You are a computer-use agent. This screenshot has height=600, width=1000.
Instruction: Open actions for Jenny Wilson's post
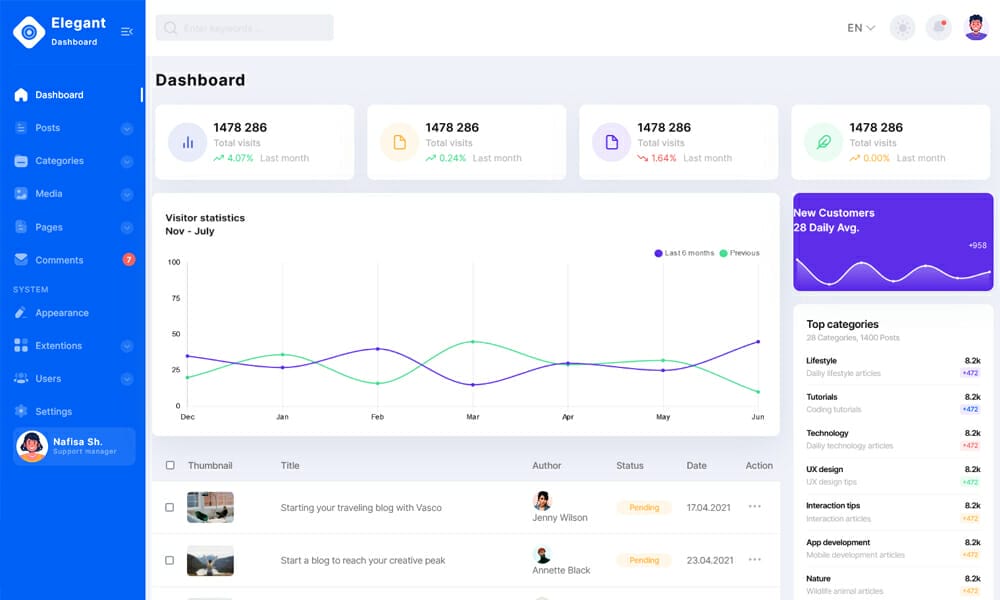tap(756, 507)
